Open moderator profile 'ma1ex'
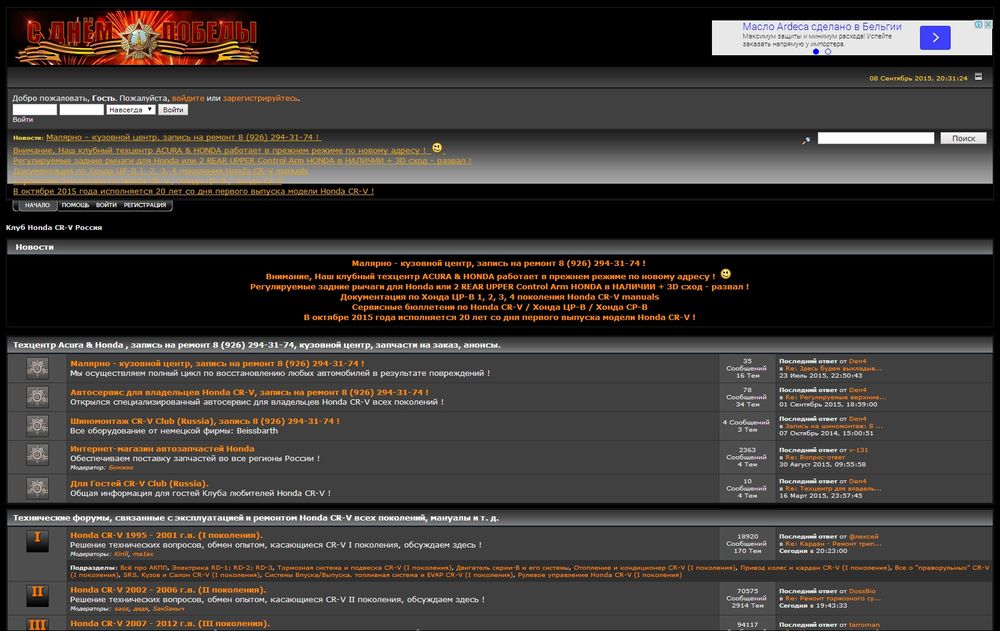Screen dimensions: 1000x631 click(x=143, y=554)
